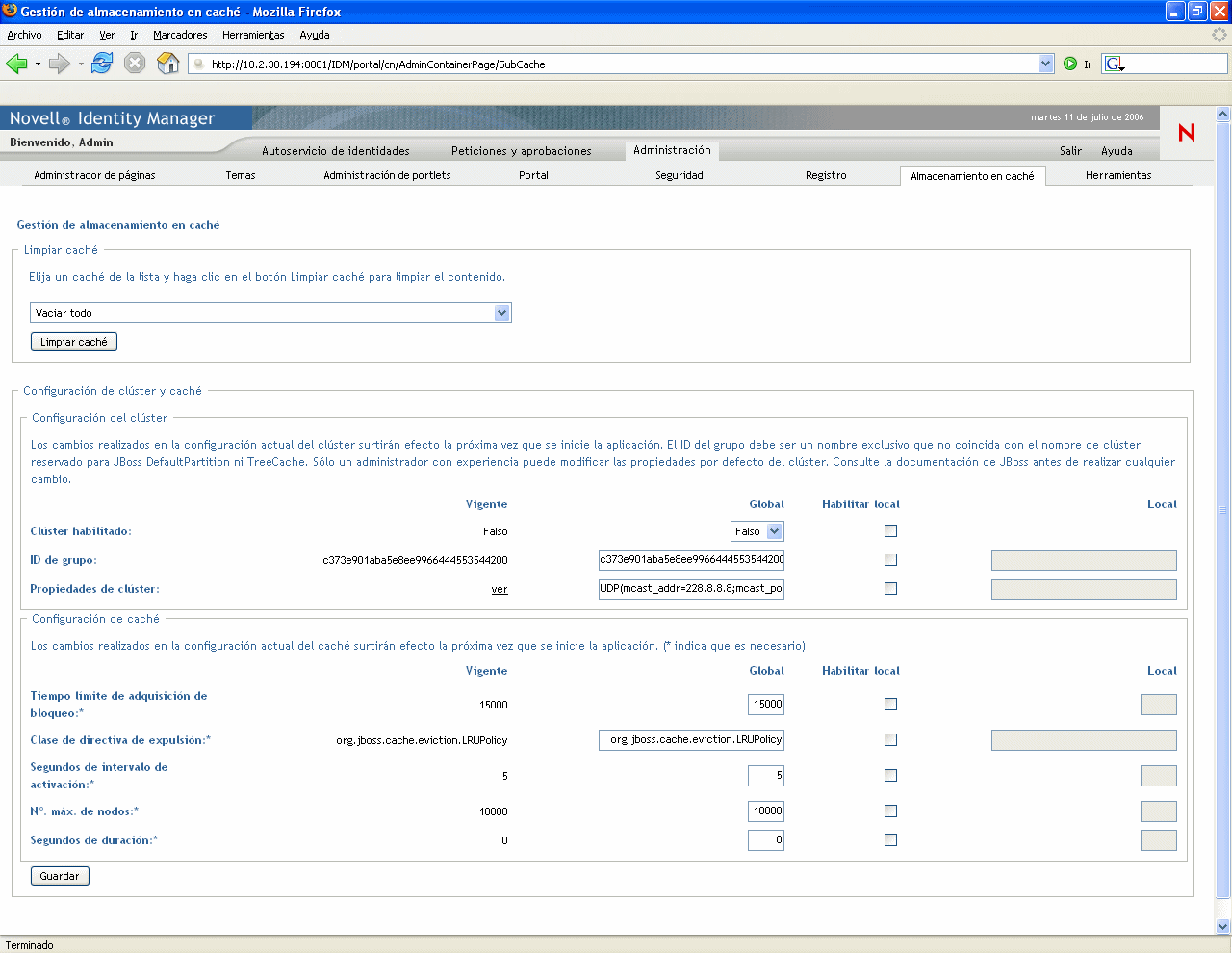Open the Registro subtab
Image resolution: width=1232 pixels, height=953 pixels.
[826, 175]
